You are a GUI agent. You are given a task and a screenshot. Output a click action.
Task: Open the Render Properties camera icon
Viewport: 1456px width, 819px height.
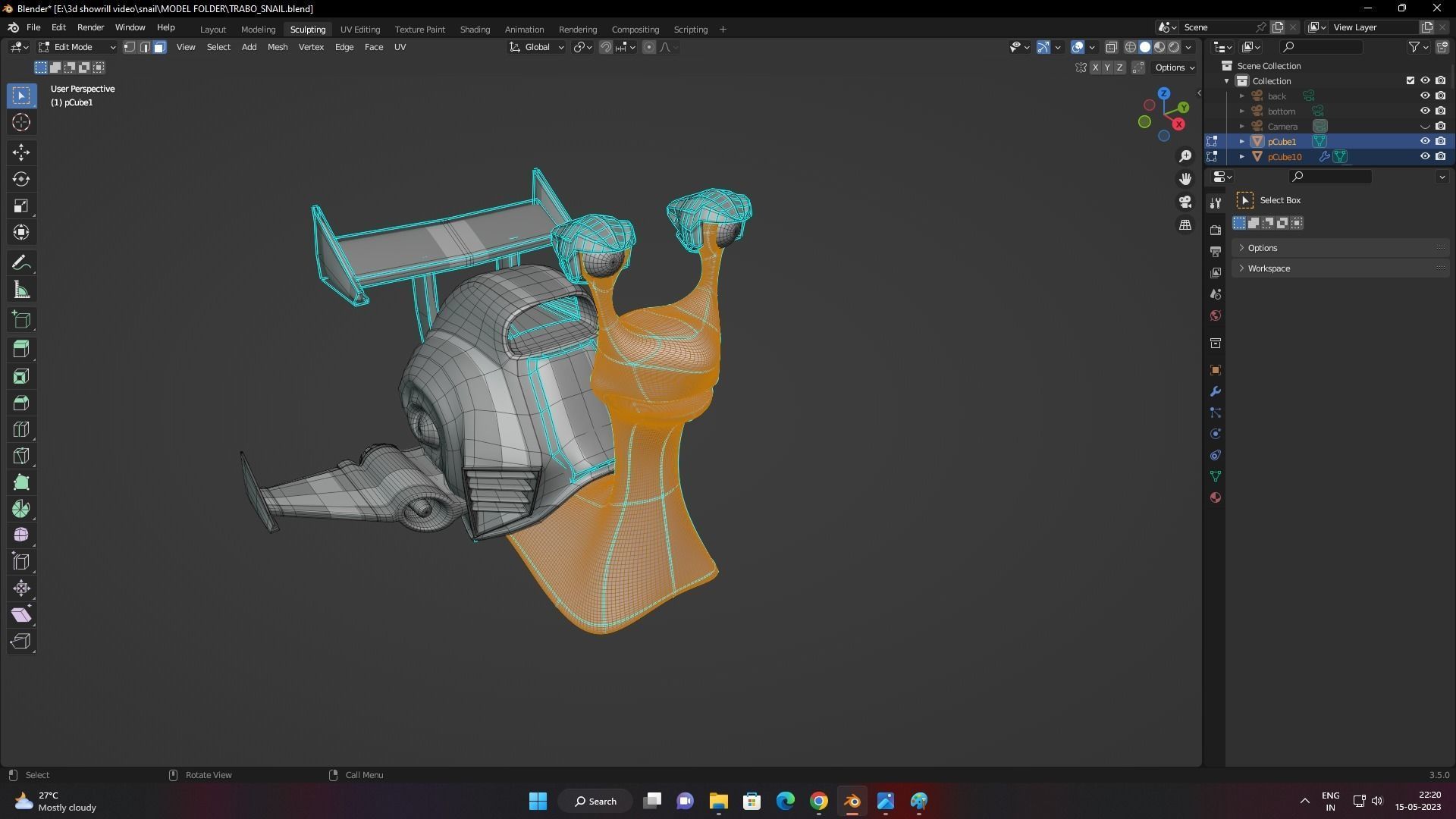(1216, 229)
